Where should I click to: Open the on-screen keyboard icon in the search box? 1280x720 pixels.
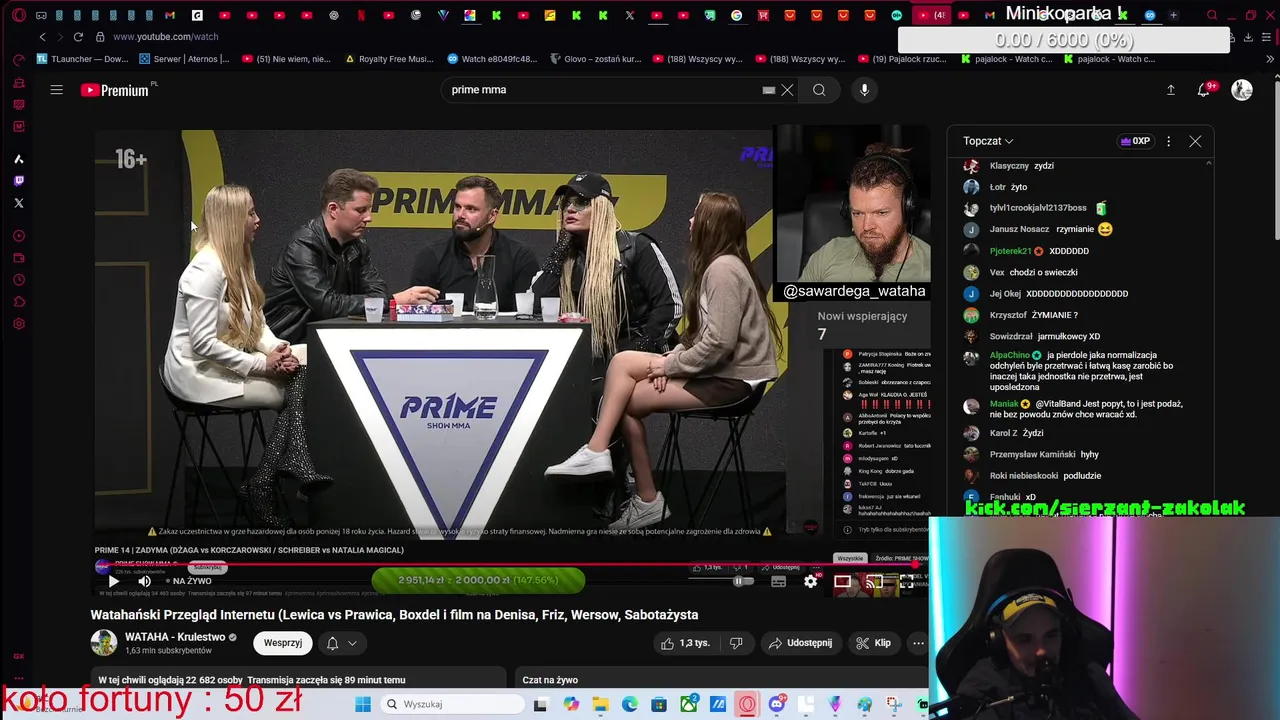768,90
